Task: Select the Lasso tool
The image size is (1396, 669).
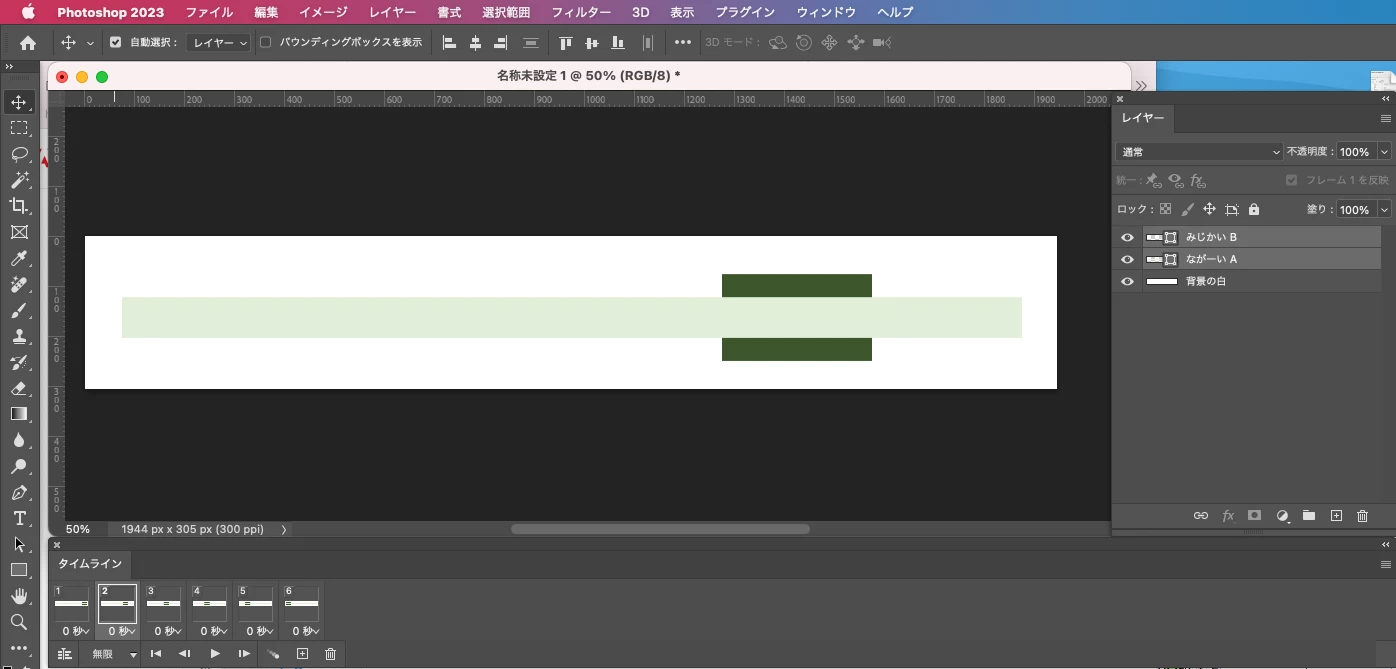Action: pyautogui.click(x=19, y=154)
